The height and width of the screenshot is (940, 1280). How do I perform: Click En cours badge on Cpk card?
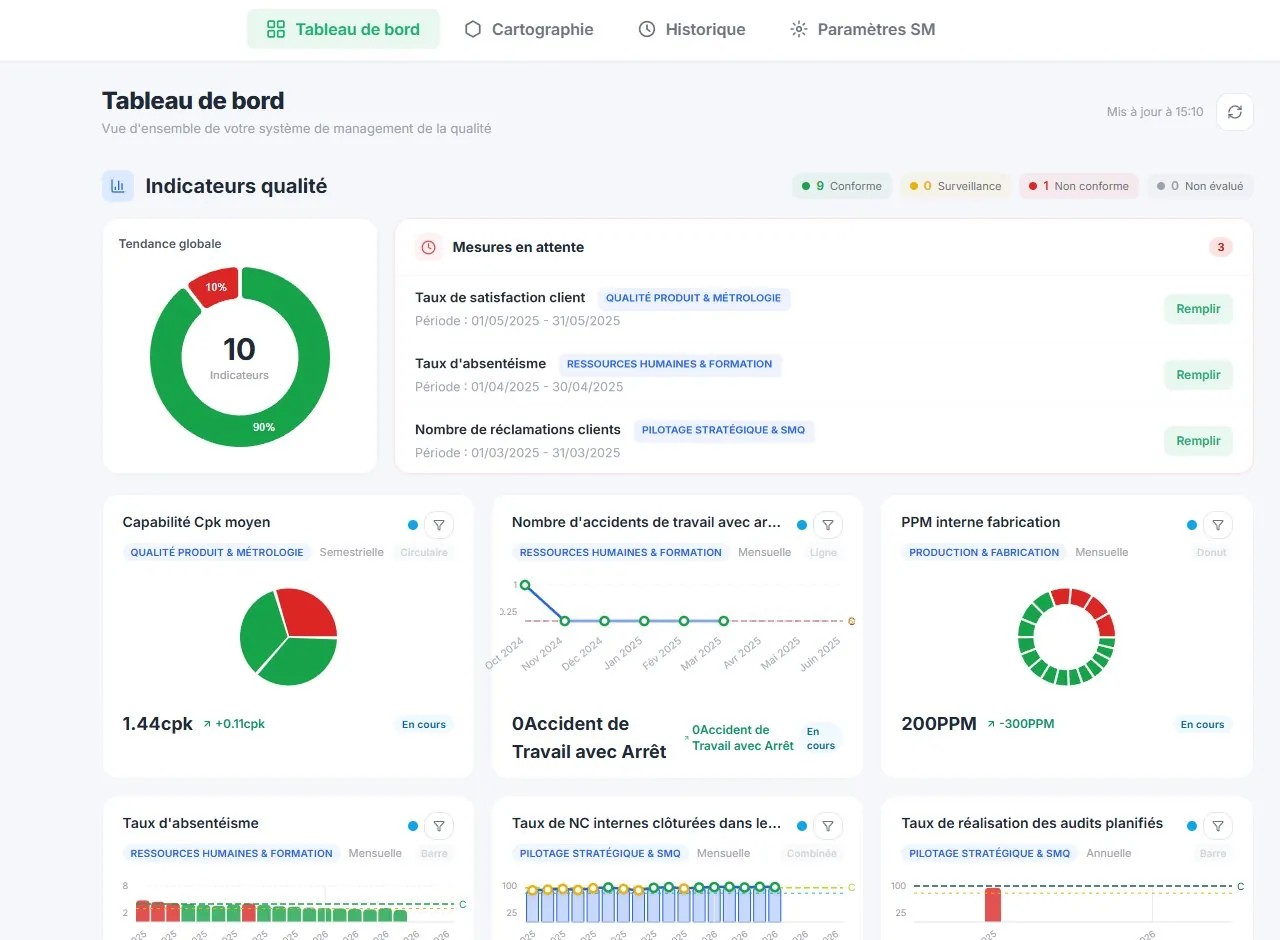click(424, 724)
